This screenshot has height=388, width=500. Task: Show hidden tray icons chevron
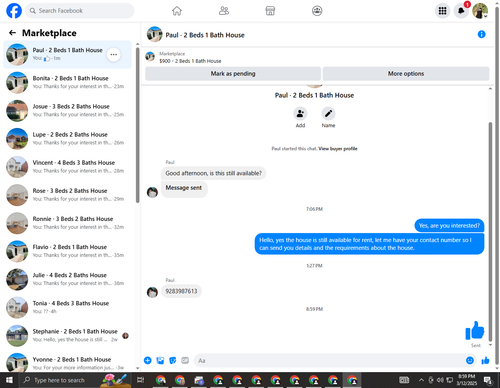pyautogui.click(x=421, y=380)
